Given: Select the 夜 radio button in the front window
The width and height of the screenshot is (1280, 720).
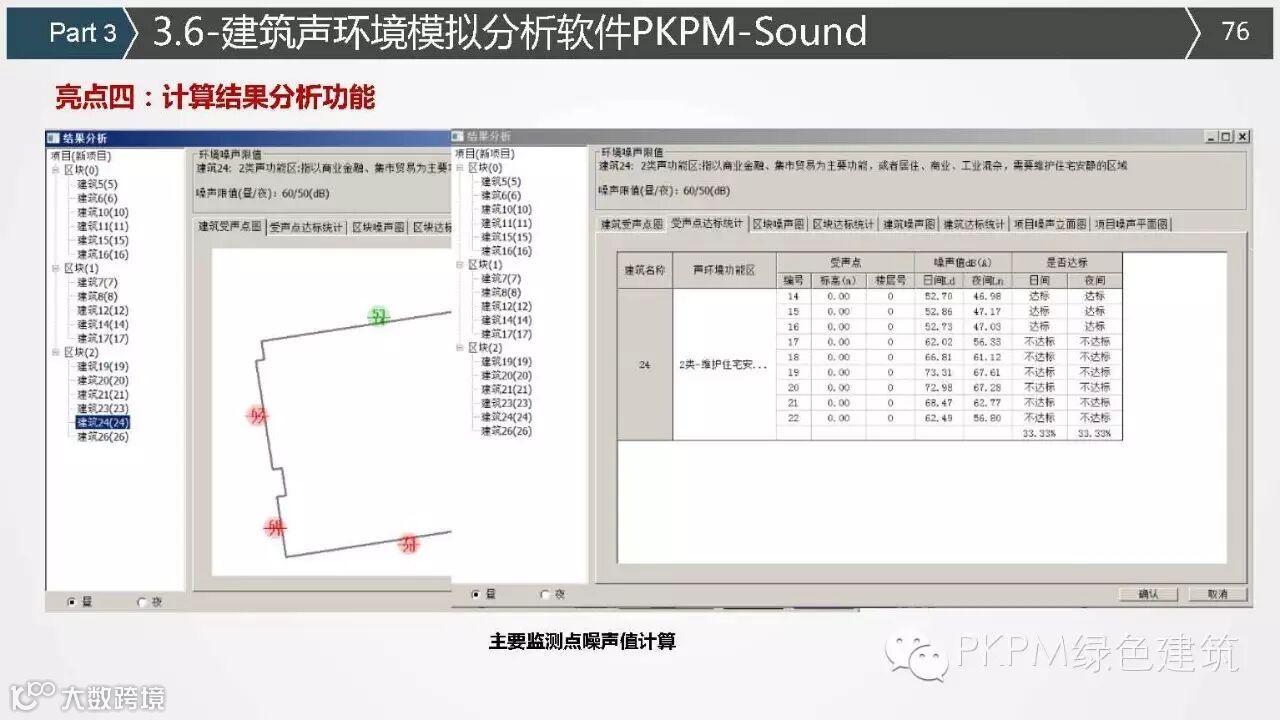Looking at the screenshot, I should pyautogui.click(x=545, y=594).
